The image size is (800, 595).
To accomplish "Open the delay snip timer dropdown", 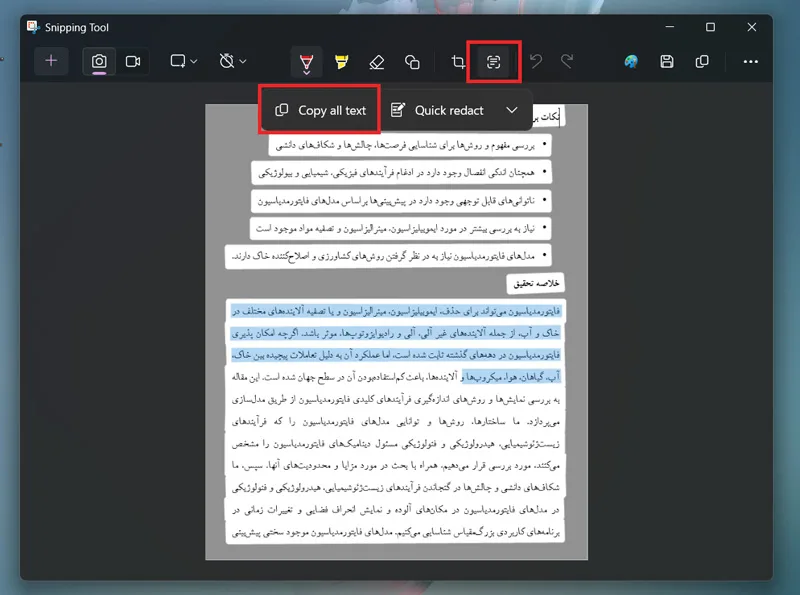I will (x=233, y=62).
